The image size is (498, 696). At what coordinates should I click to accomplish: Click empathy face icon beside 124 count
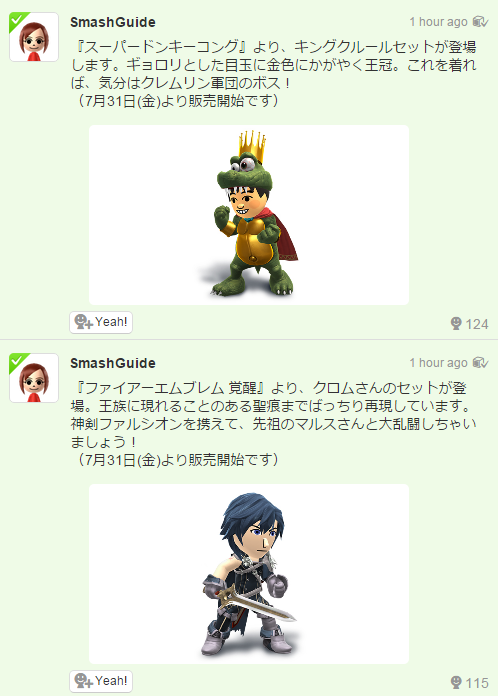click(456, 324)
